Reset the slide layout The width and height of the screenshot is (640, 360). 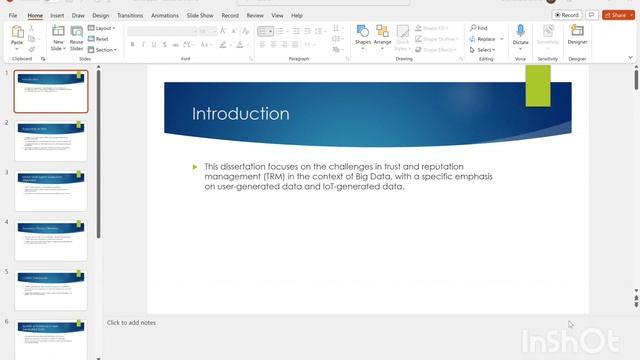point(98,39)
